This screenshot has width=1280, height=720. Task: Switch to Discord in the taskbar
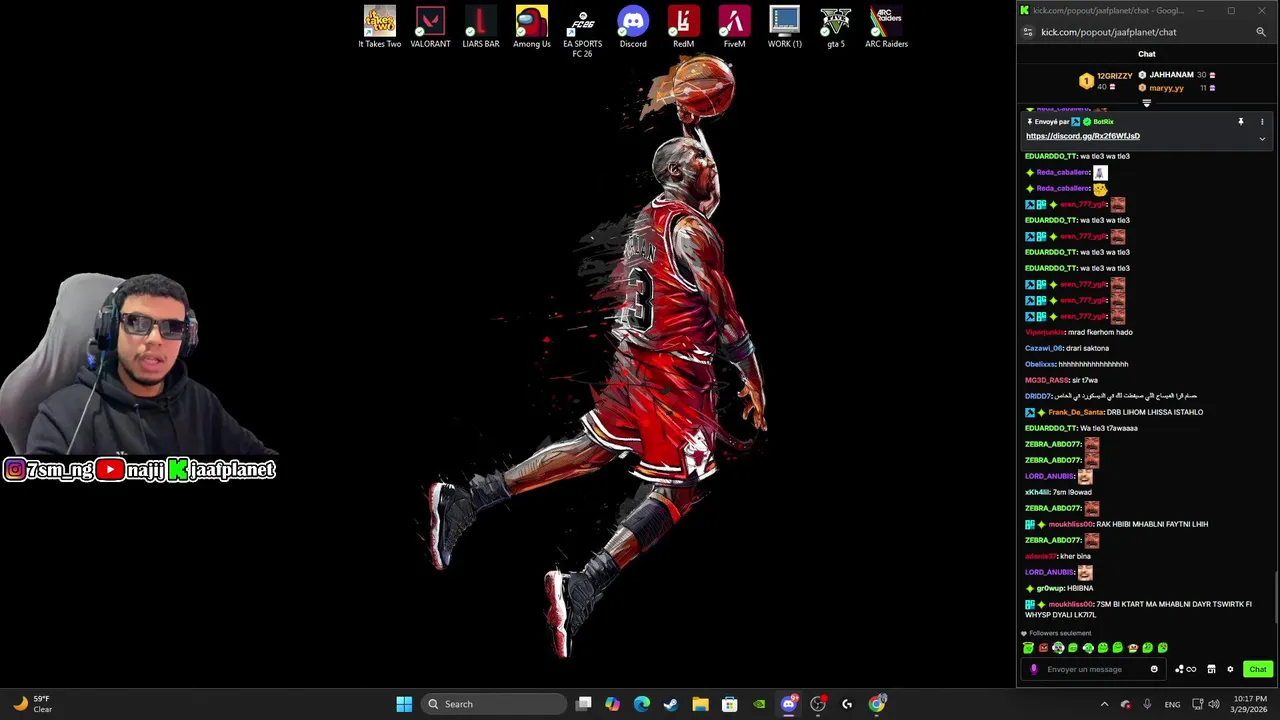[x=788, y=704]
